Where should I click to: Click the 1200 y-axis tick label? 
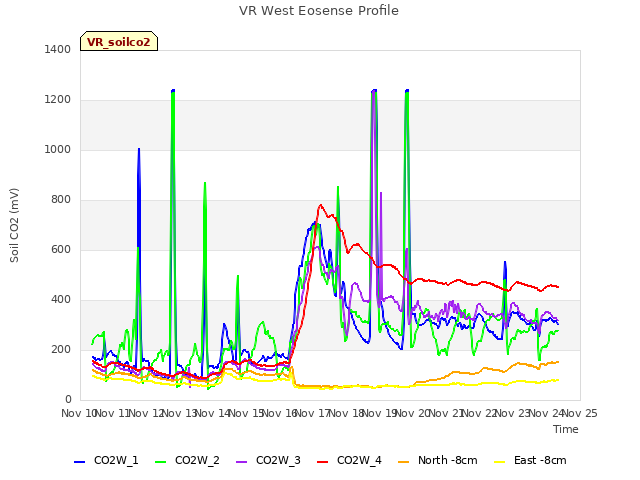coord(58,99)
